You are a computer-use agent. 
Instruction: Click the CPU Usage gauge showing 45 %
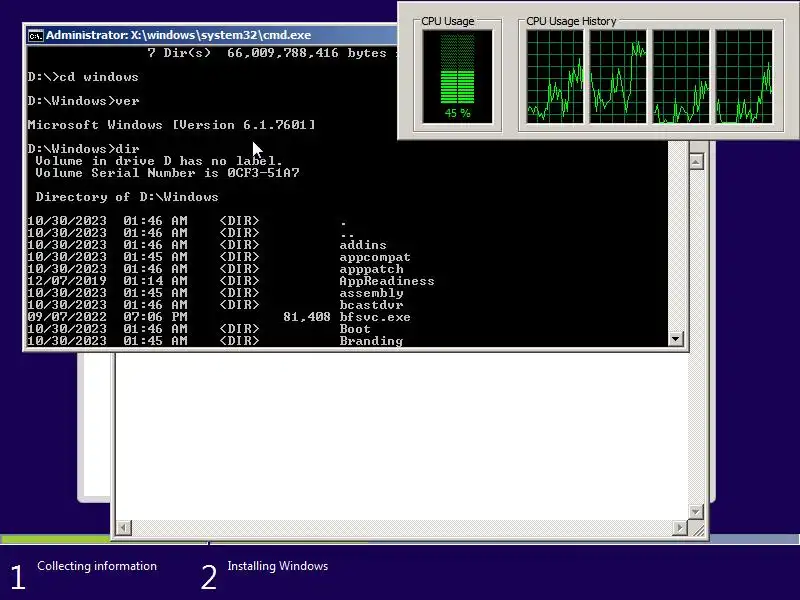(x=458, y=77)
